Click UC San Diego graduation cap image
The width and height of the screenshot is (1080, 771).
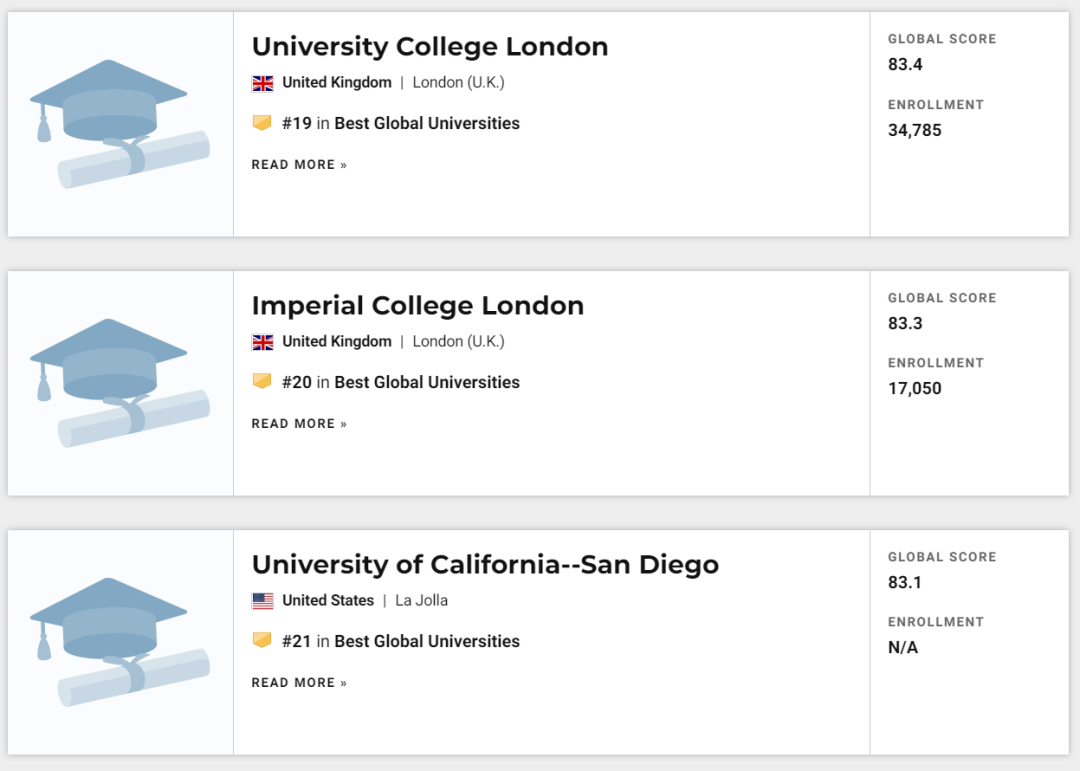point(120,642)
